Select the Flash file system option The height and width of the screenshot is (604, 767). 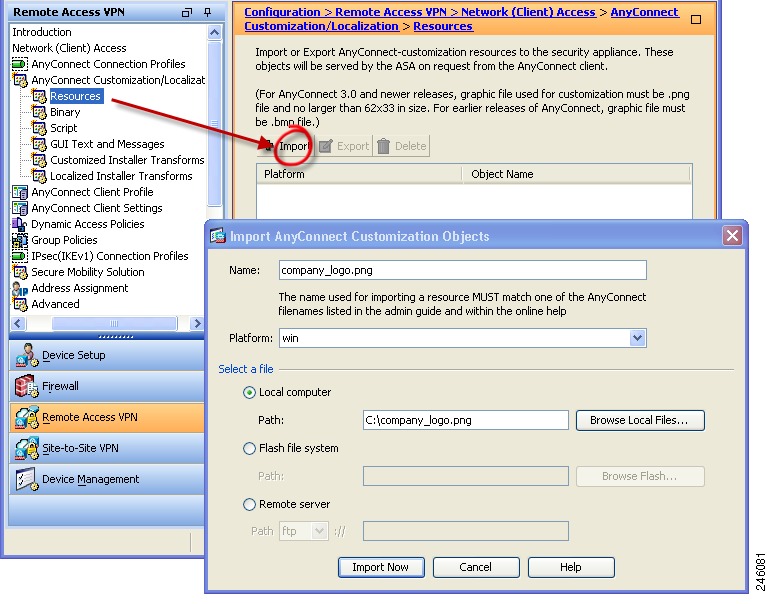tap(249, 448)
